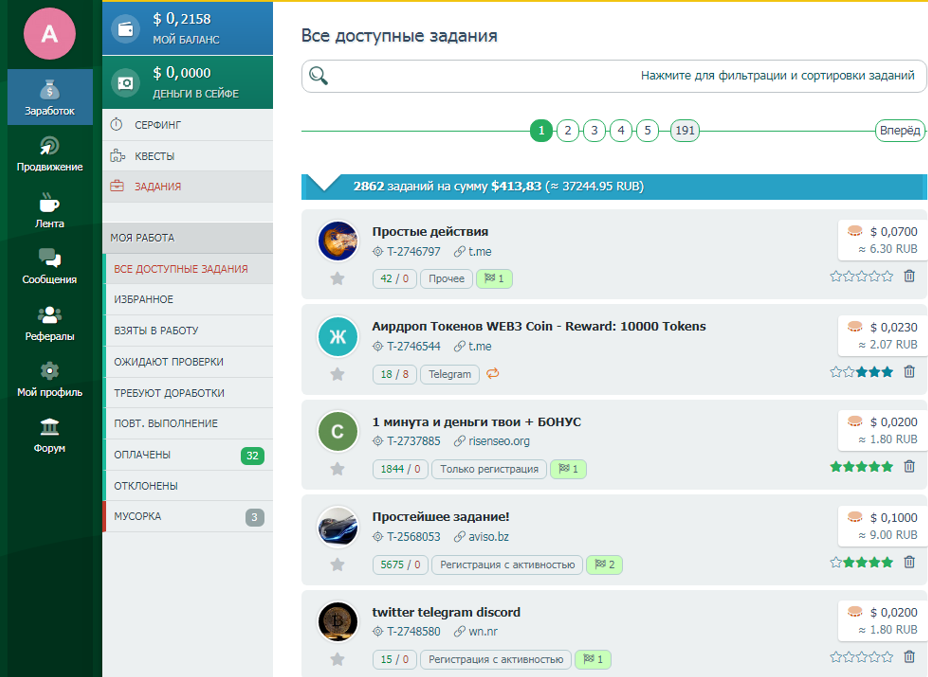Open task title Простые действия

pyautogui.click(x=430, y=231)
